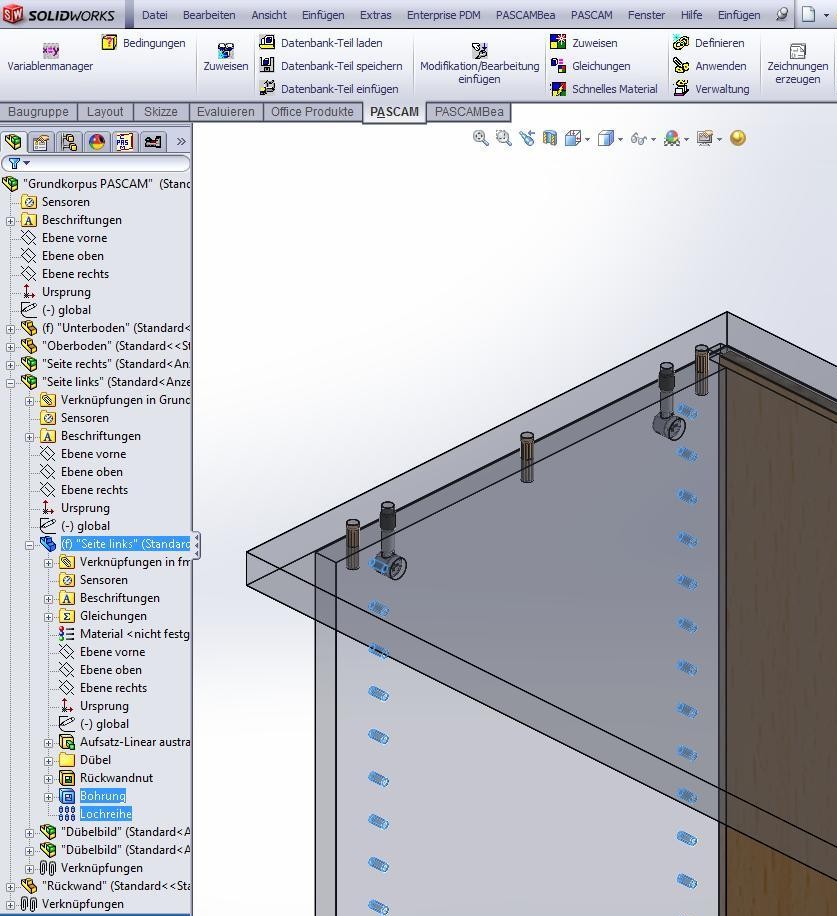Image resolution: width=837 pixels, height=916 pixels.
Task: Expand the "Unterboden" tree node
Action: pyautogui.click(x=11, y=328)
